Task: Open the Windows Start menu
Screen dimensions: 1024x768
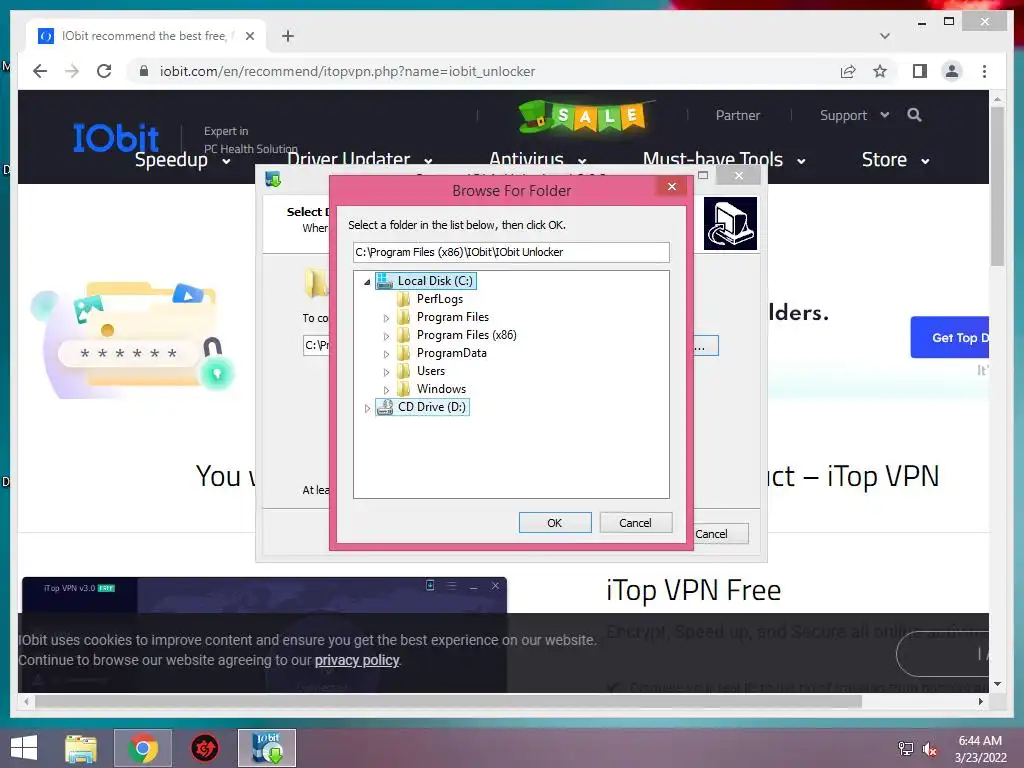Action: point(24,748)
